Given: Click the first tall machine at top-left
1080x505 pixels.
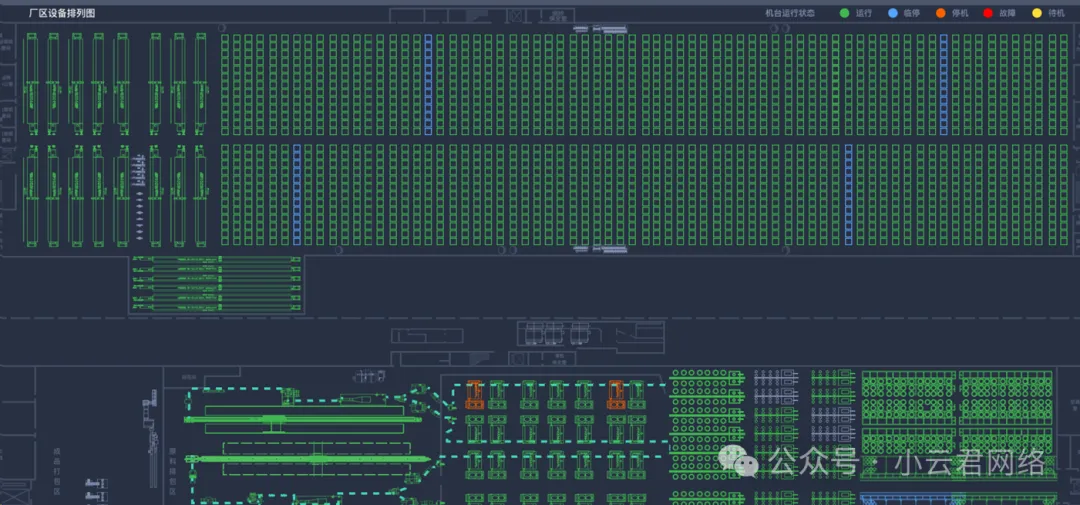Looking at the screenshot, I should click(x=31, y=85).
